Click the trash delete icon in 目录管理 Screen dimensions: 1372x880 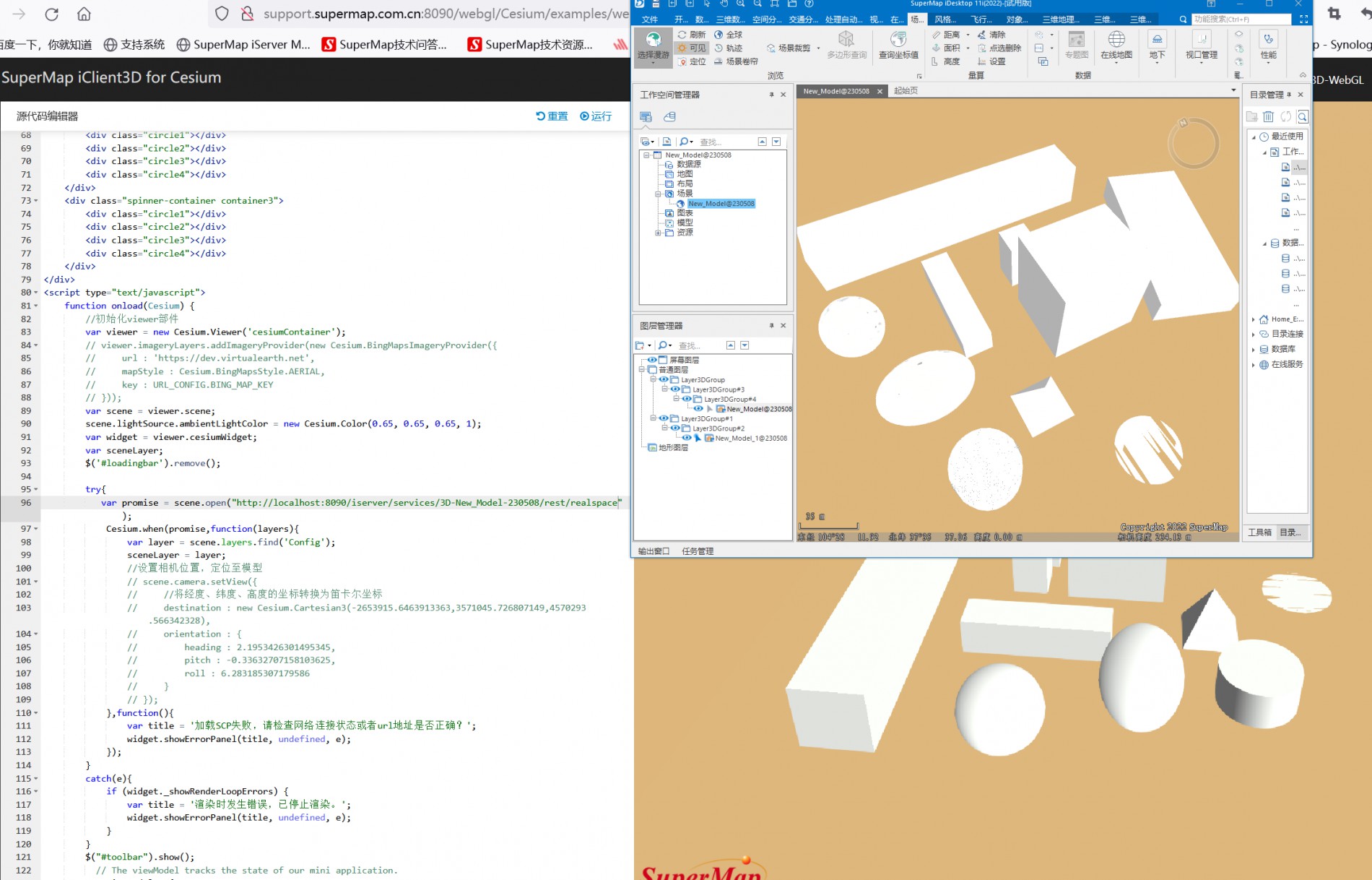[1268, 117]
